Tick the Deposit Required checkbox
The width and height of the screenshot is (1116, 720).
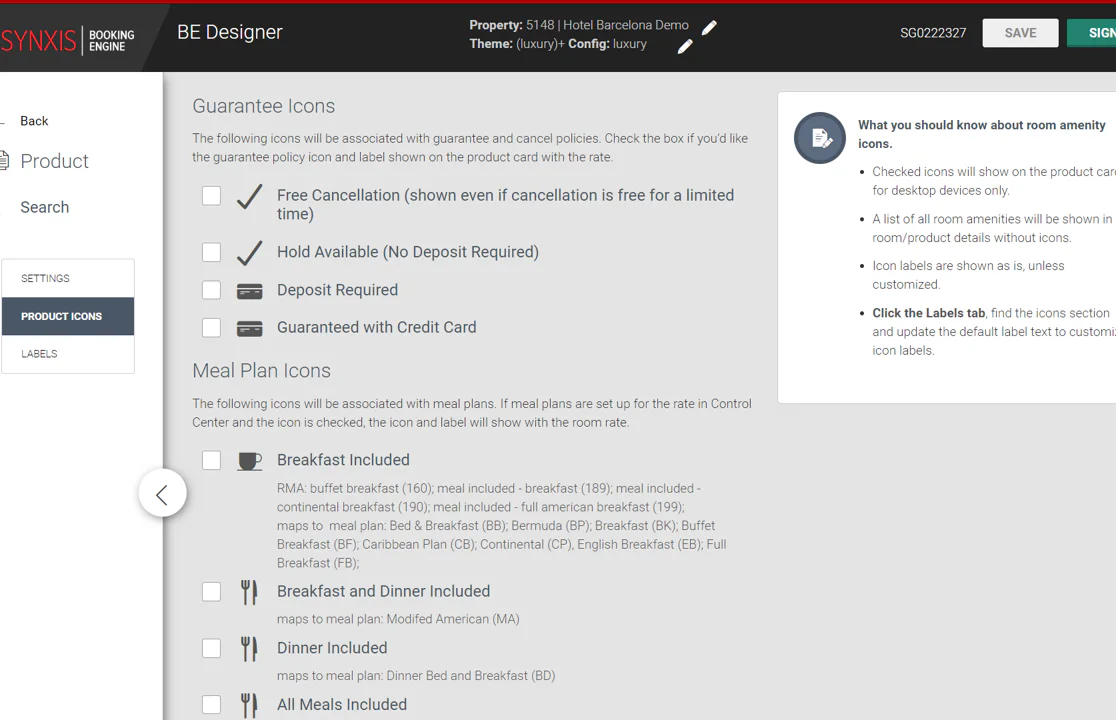(x=211, y=290)
